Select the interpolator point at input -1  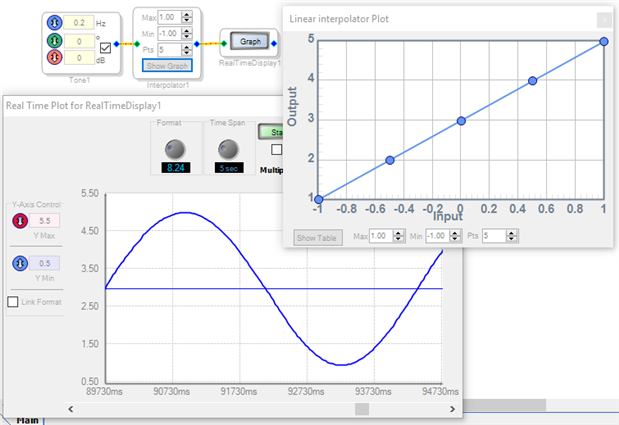pyautogui.click(x=319, y=200)
